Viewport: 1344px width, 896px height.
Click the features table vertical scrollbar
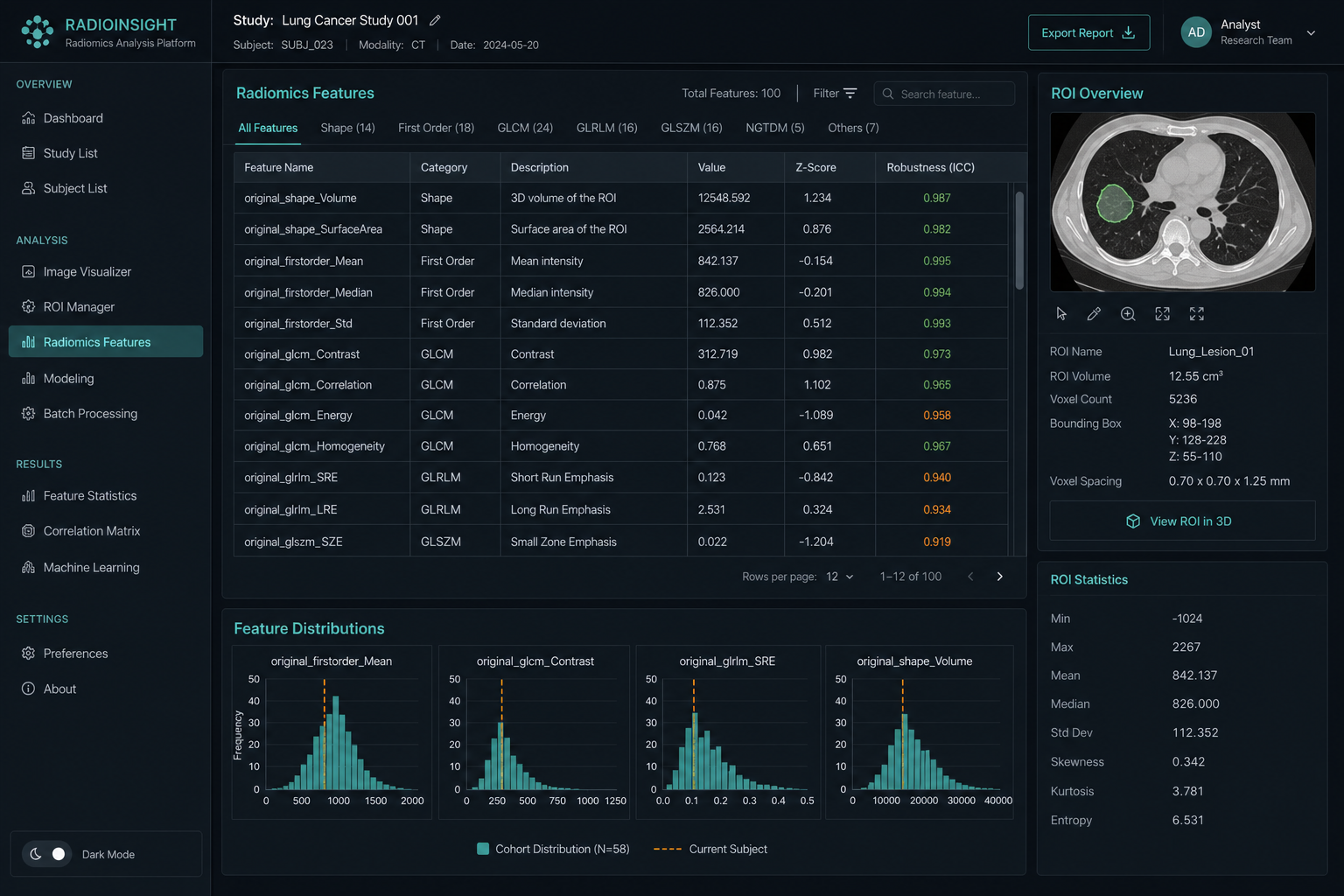(1018, 241)
